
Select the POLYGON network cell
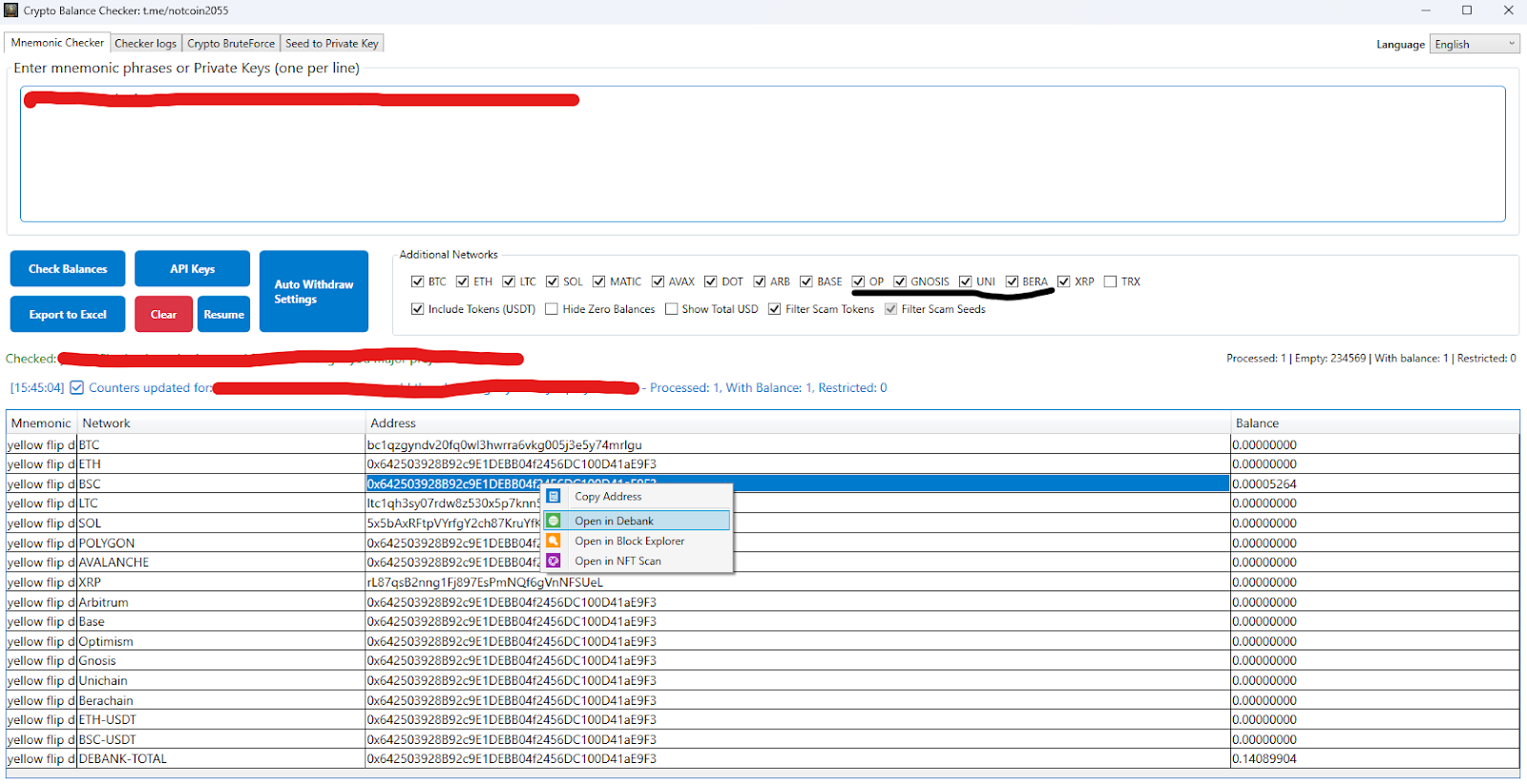tap(220, 543)
